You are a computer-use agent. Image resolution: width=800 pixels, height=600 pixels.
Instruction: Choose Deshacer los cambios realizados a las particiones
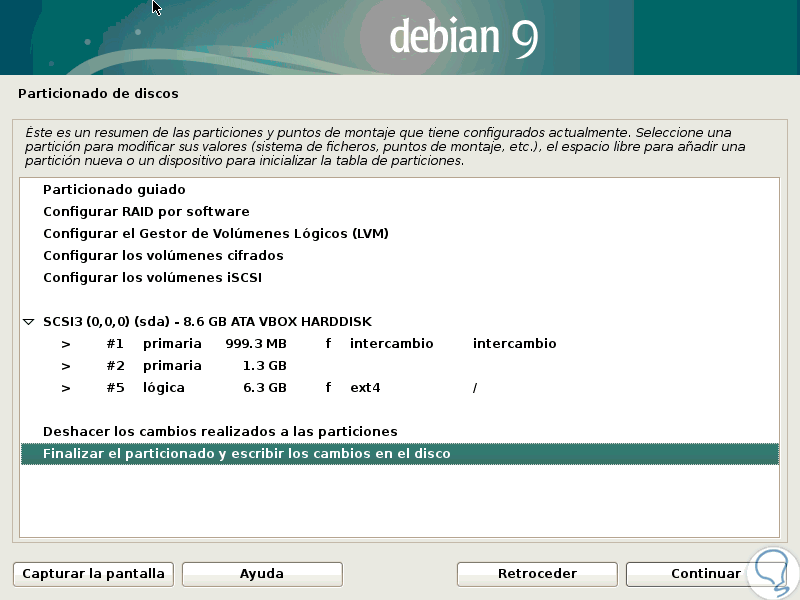point(399,431)
